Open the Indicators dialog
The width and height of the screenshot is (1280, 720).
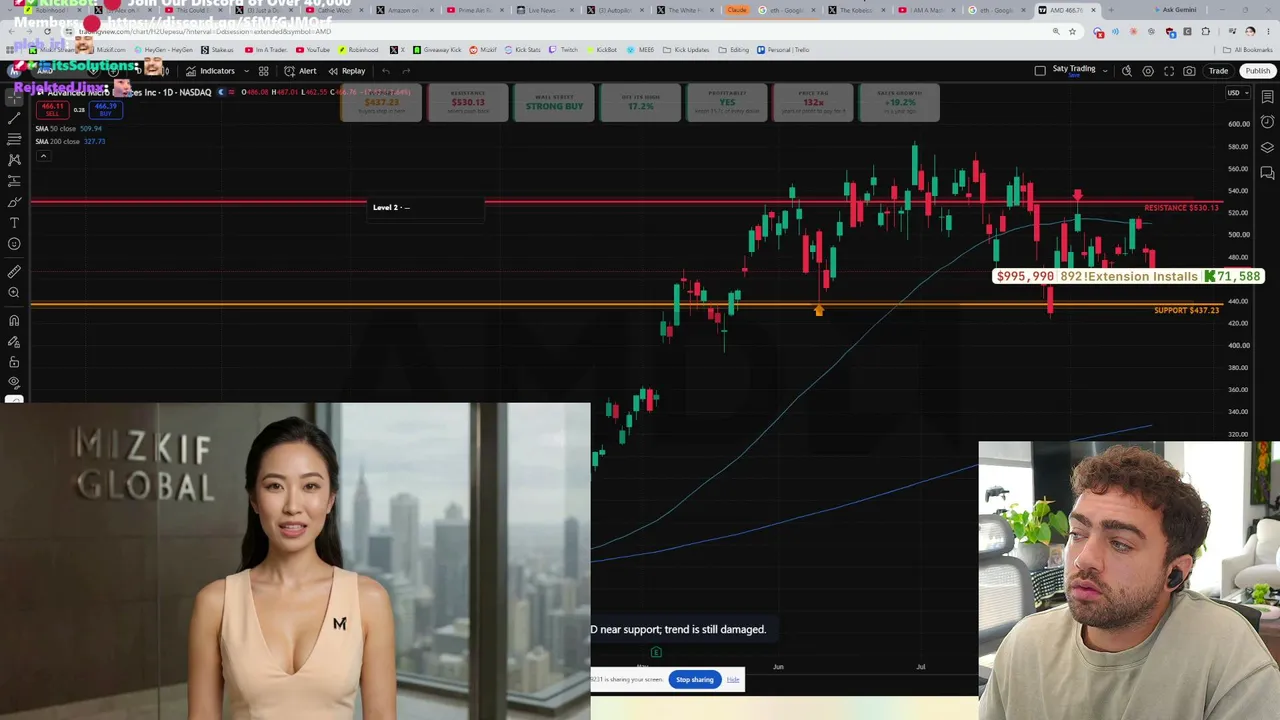coord(210,71)
